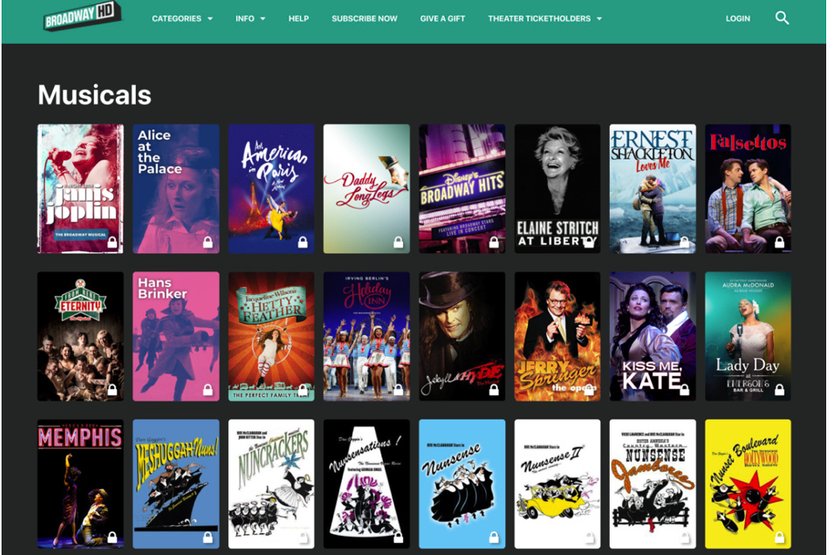The height and width of the screenshot is (555, 833).
Task: Open the Hans Brinker poster
Action: [x=176, y=336]
